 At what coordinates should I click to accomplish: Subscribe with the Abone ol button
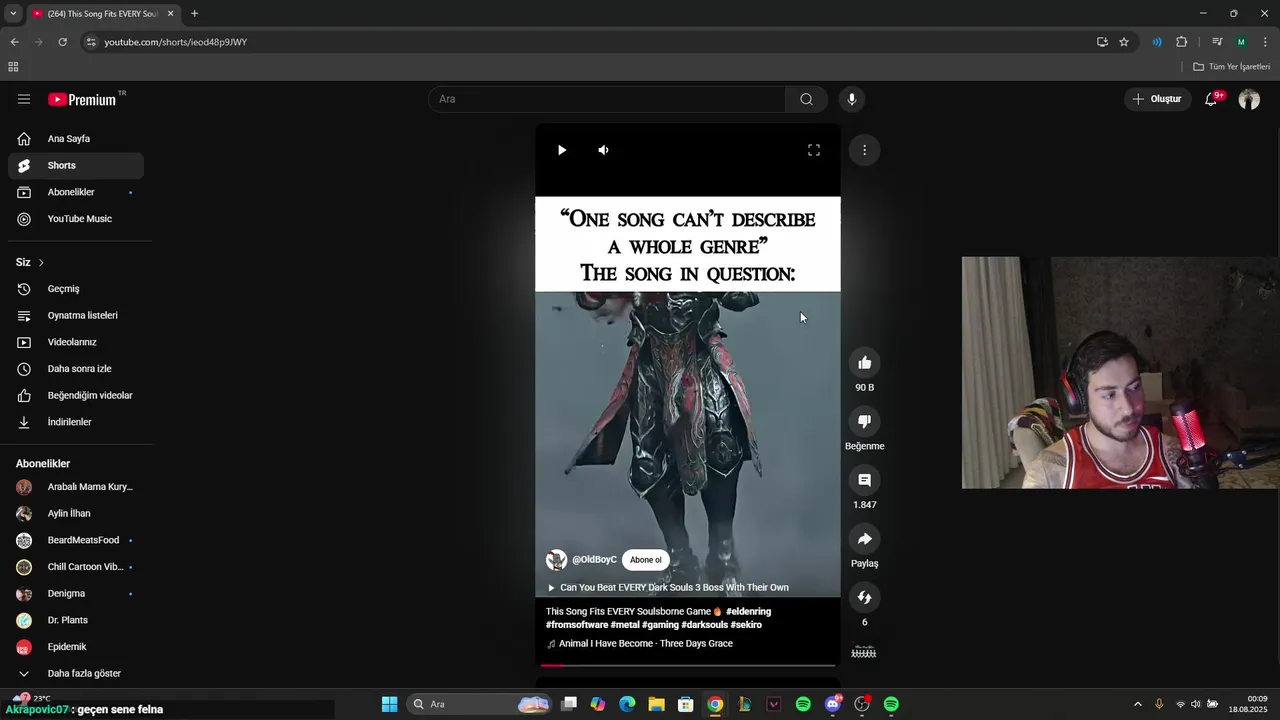[x=645, y=560]
